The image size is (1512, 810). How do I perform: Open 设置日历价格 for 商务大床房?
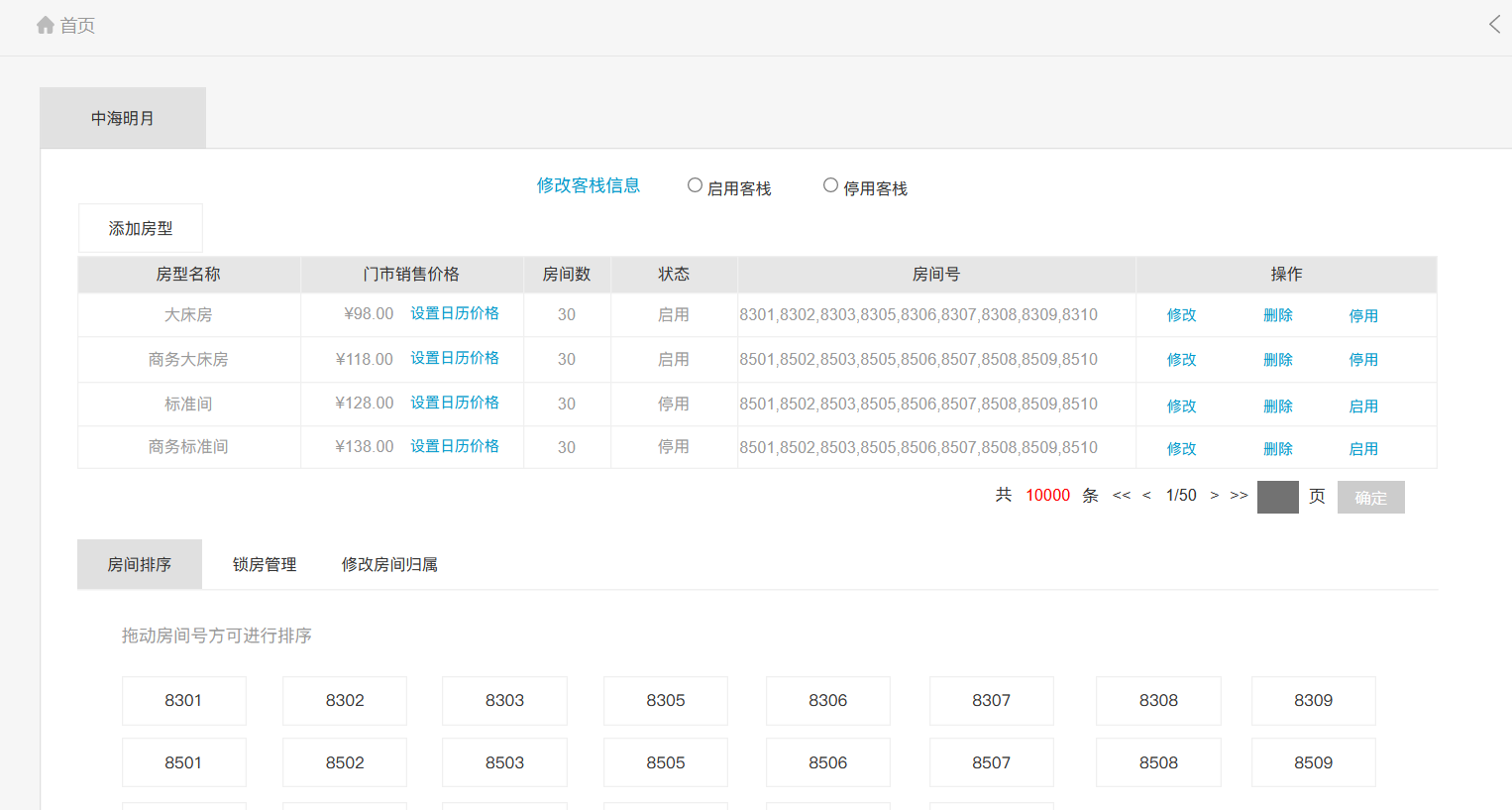pyautogui.click(x=455, y=358)
